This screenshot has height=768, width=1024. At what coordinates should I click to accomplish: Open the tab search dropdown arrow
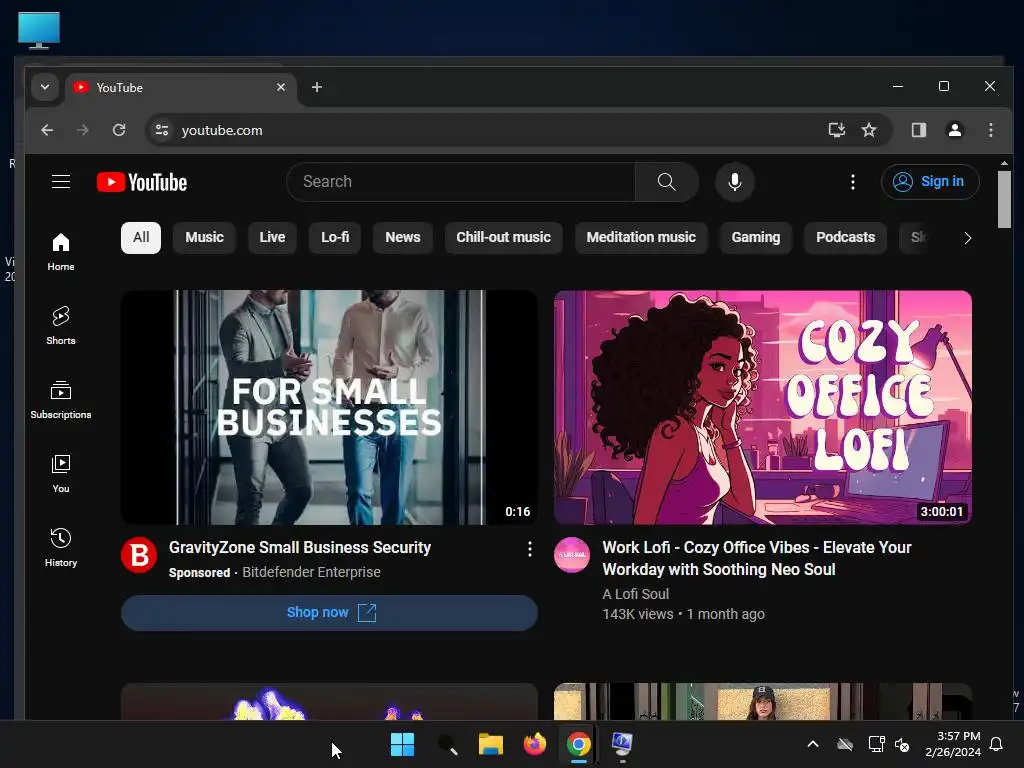(45, 87)
